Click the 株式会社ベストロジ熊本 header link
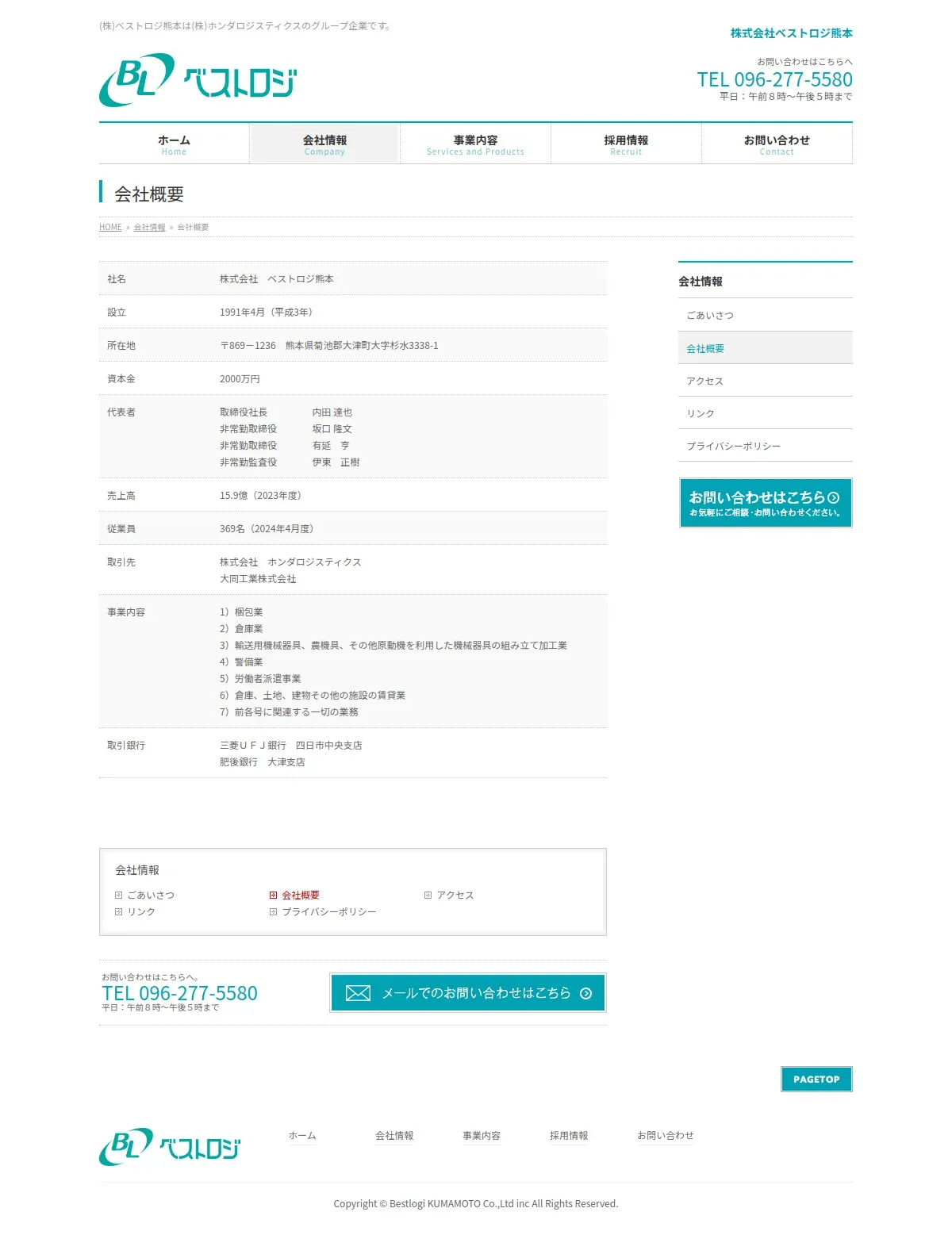 pos(791,33)
